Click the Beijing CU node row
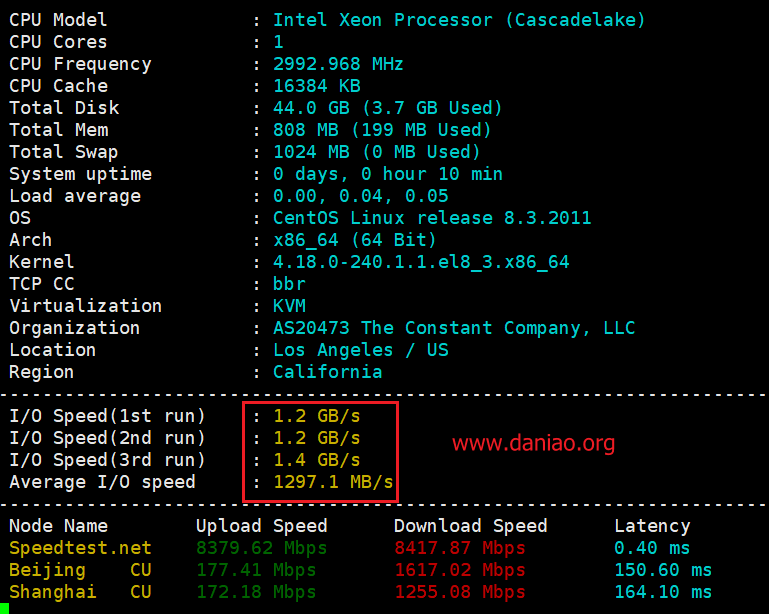This screenshot has width=769, height=614. [x=360, y=570]
